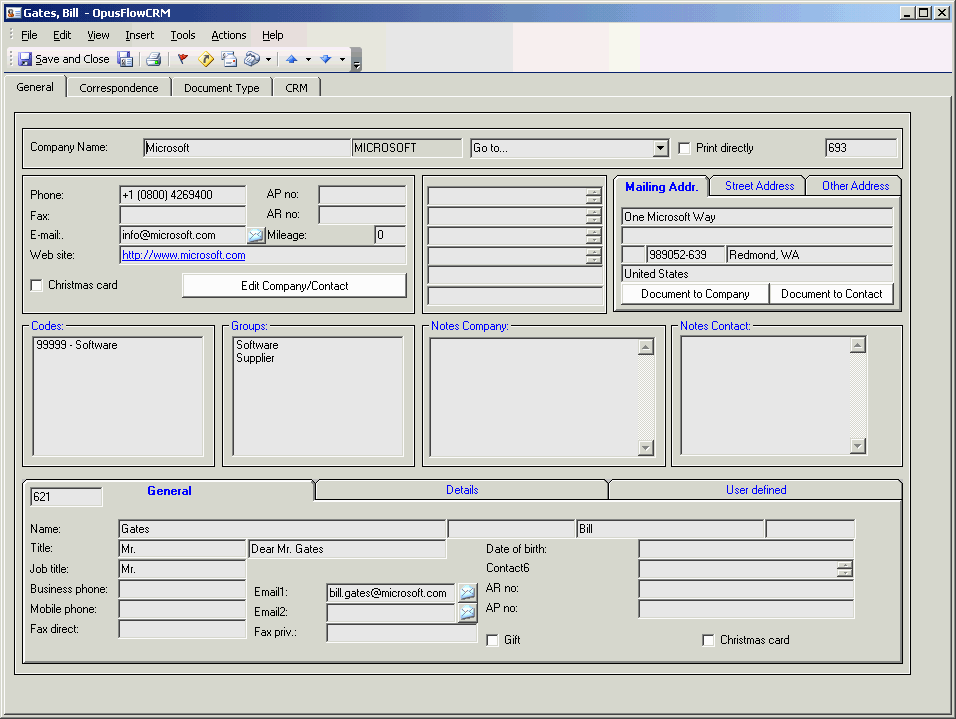The width and height of the screenshot is (956, 719).
Task: Click the address field 'One Microsoft Way'
Action: click(757, 217)
